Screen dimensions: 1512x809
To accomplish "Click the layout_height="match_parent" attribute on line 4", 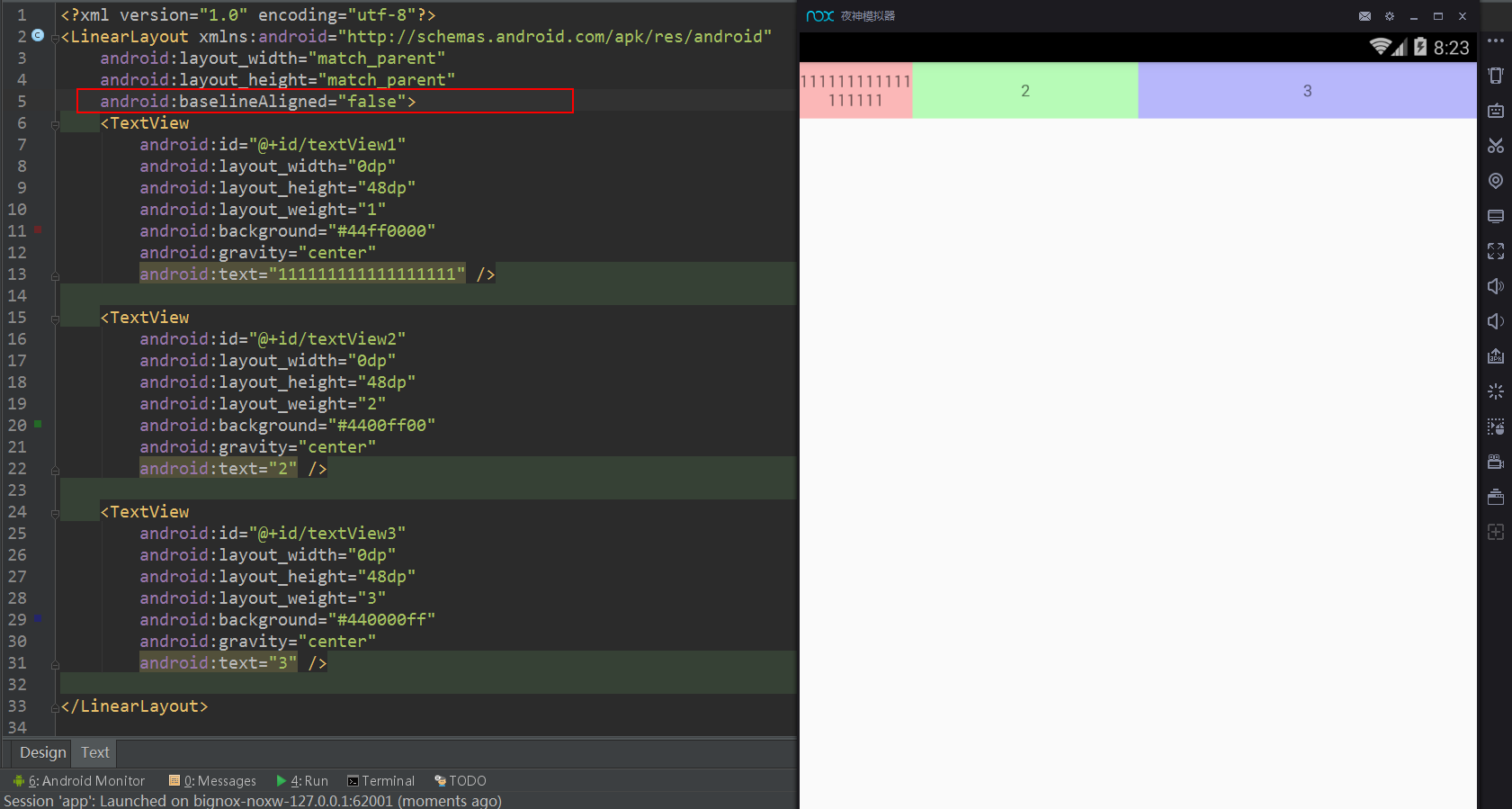I will point(278,79).
